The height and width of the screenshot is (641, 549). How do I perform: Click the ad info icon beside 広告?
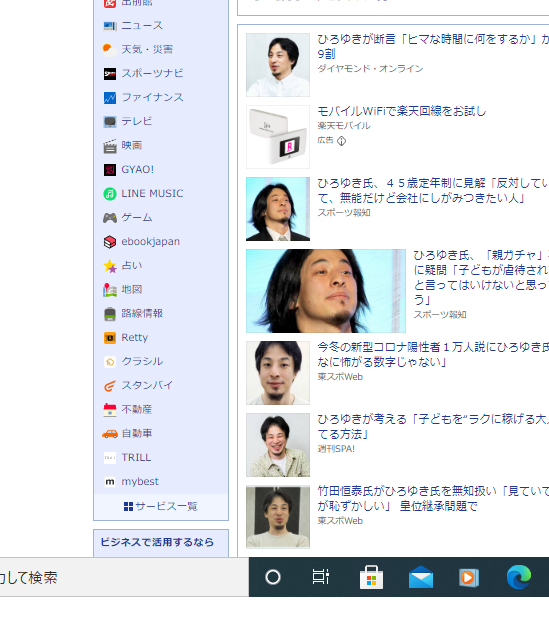(341, 141)
